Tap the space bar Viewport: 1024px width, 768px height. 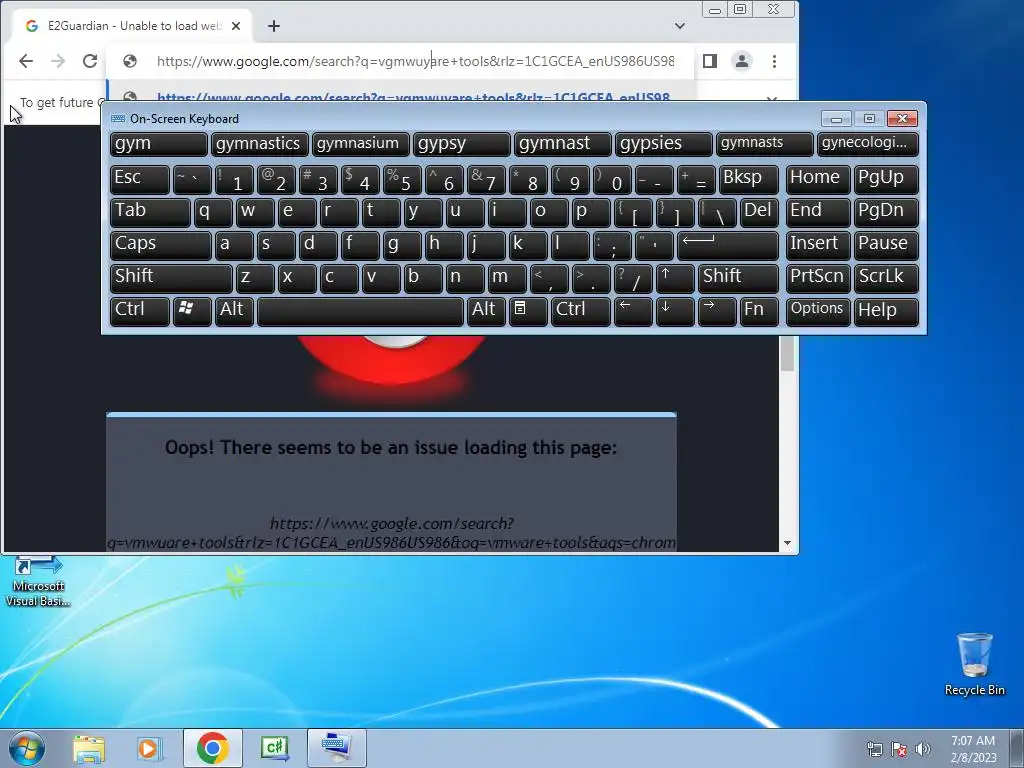360,311
